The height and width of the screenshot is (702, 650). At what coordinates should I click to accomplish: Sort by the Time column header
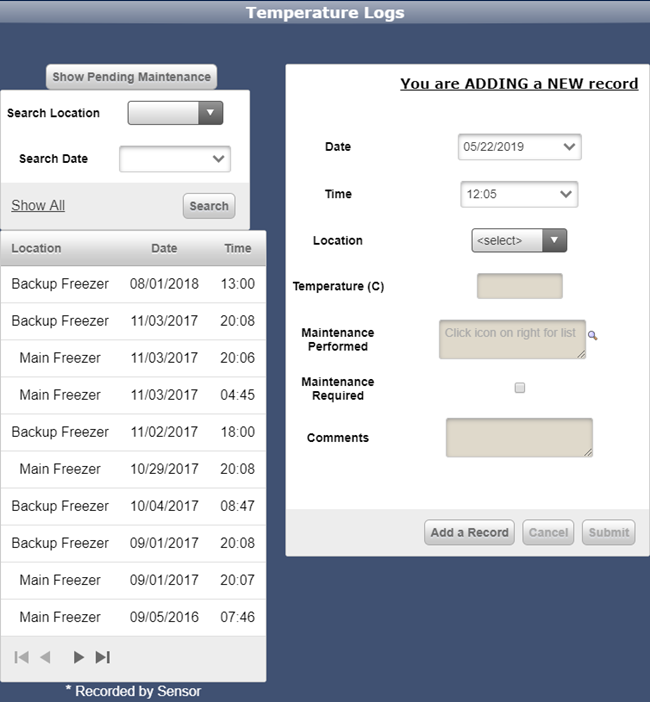[238, 248]
